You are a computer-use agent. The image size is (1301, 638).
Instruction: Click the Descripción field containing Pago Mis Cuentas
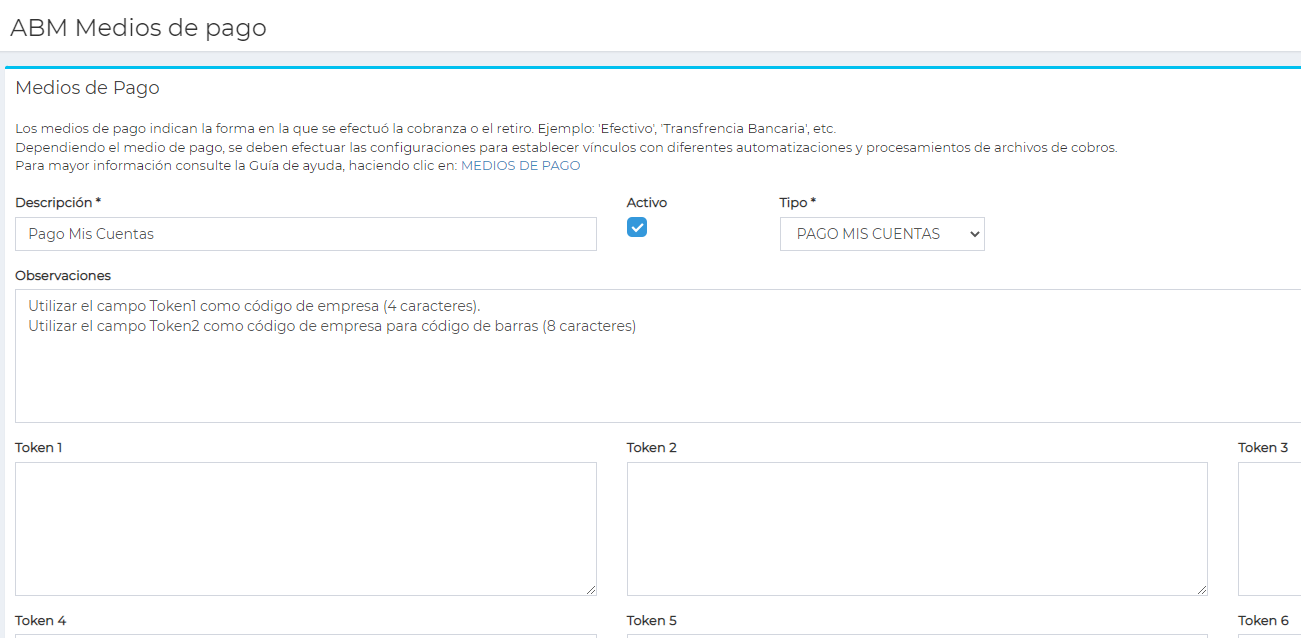point(306,234)
